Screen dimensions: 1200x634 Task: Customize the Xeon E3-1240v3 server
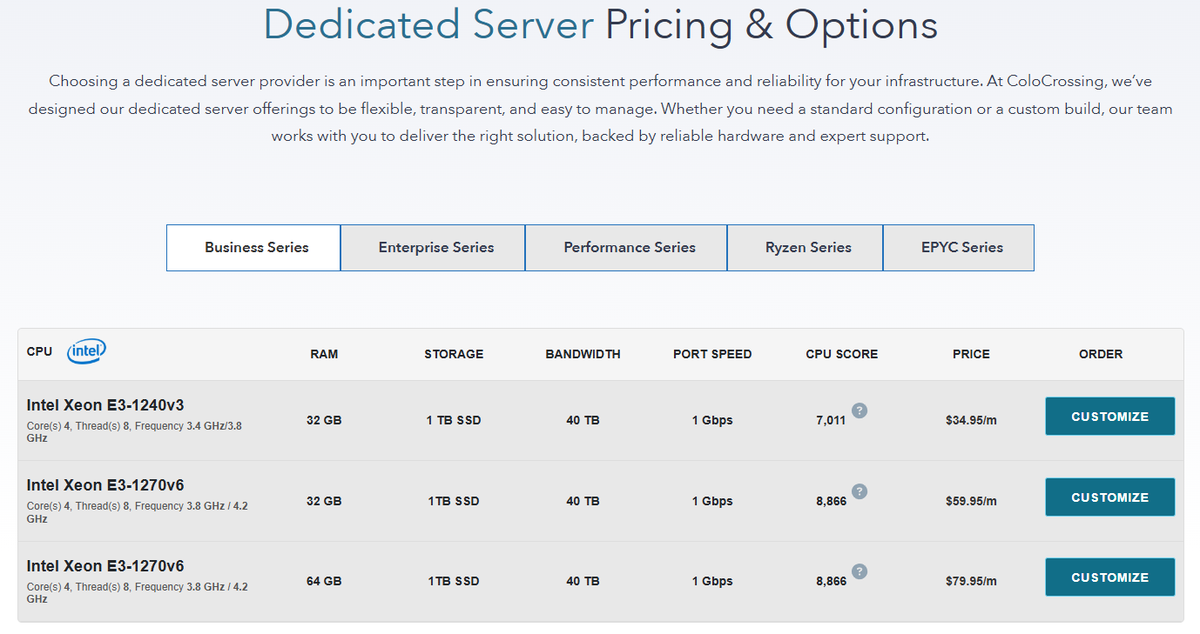(x=1110, y=416)
